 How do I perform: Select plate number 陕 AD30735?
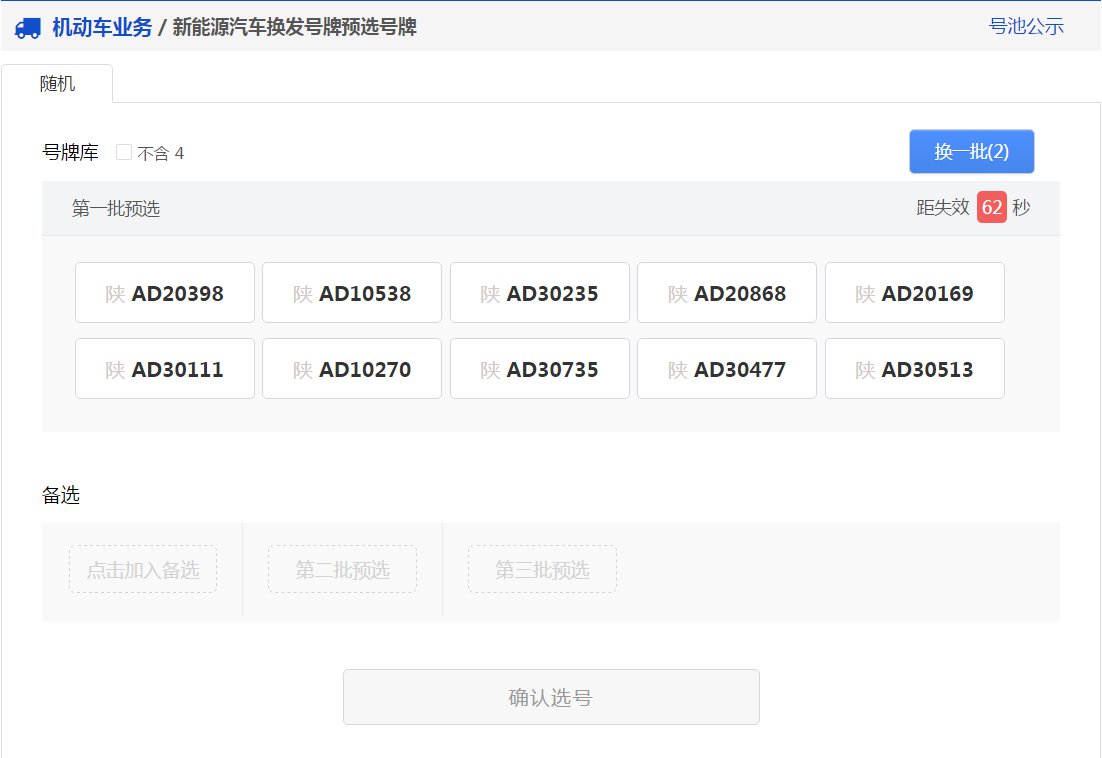pyautogui.click(x=540, y=369)
